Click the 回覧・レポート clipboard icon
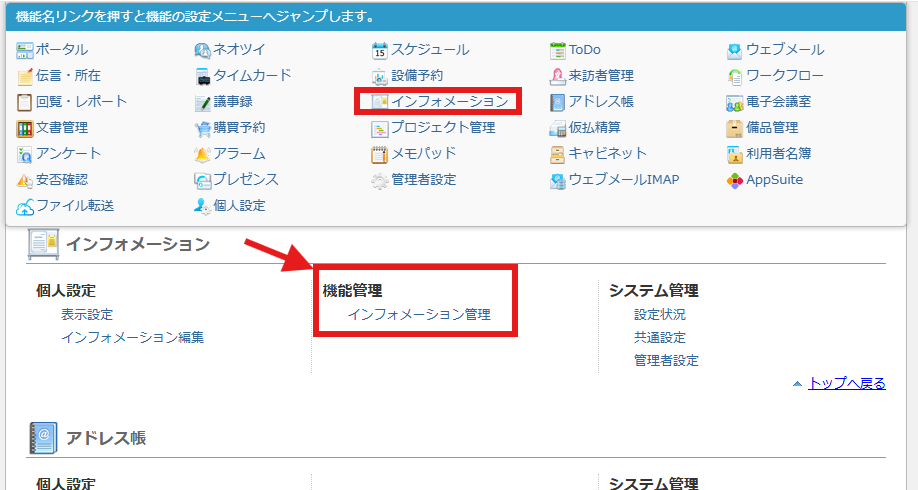 (x=25, y=102)
